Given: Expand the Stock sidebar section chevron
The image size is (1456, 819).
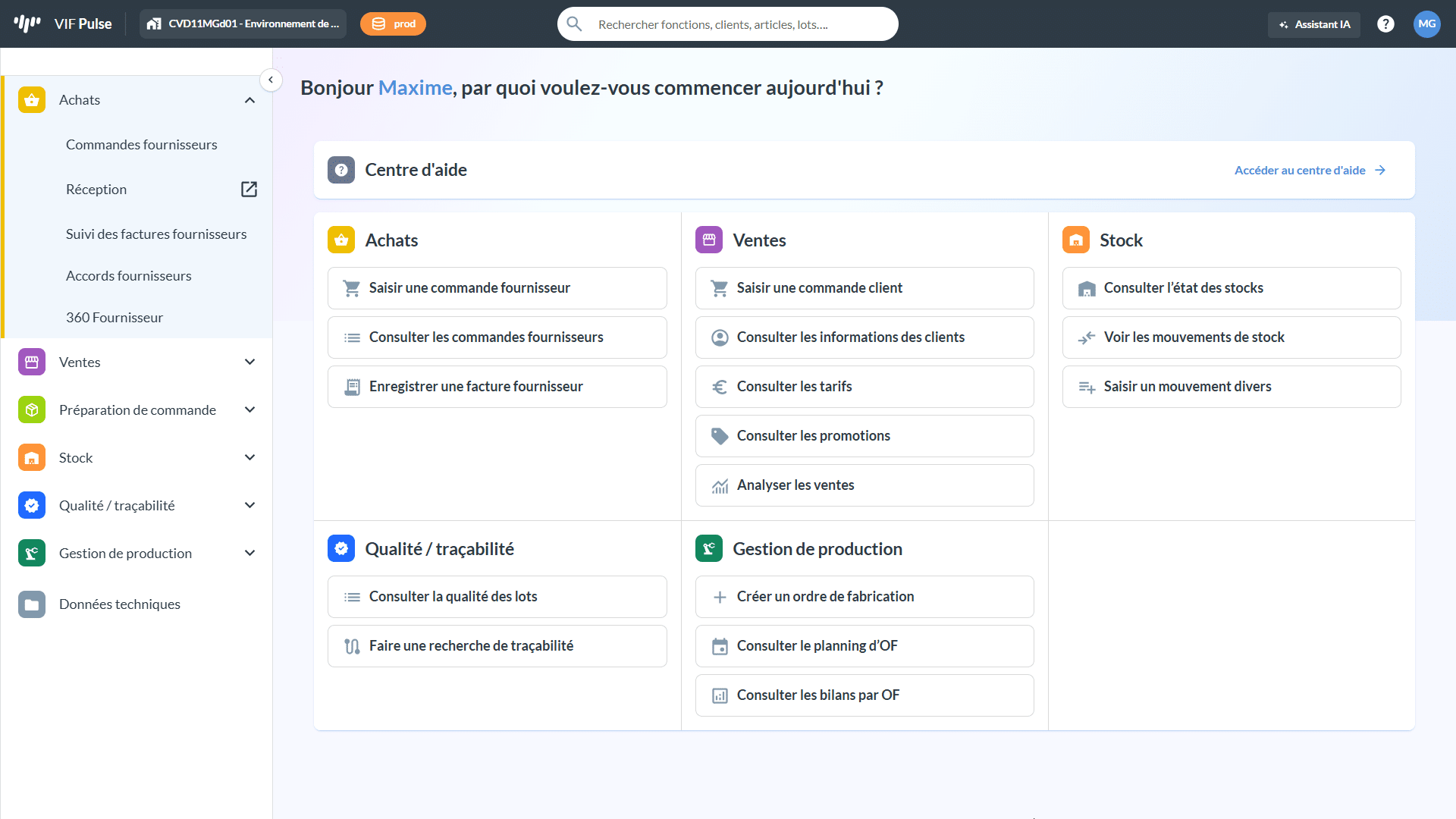Looking at the screenshot, I should tap(249, 458).
